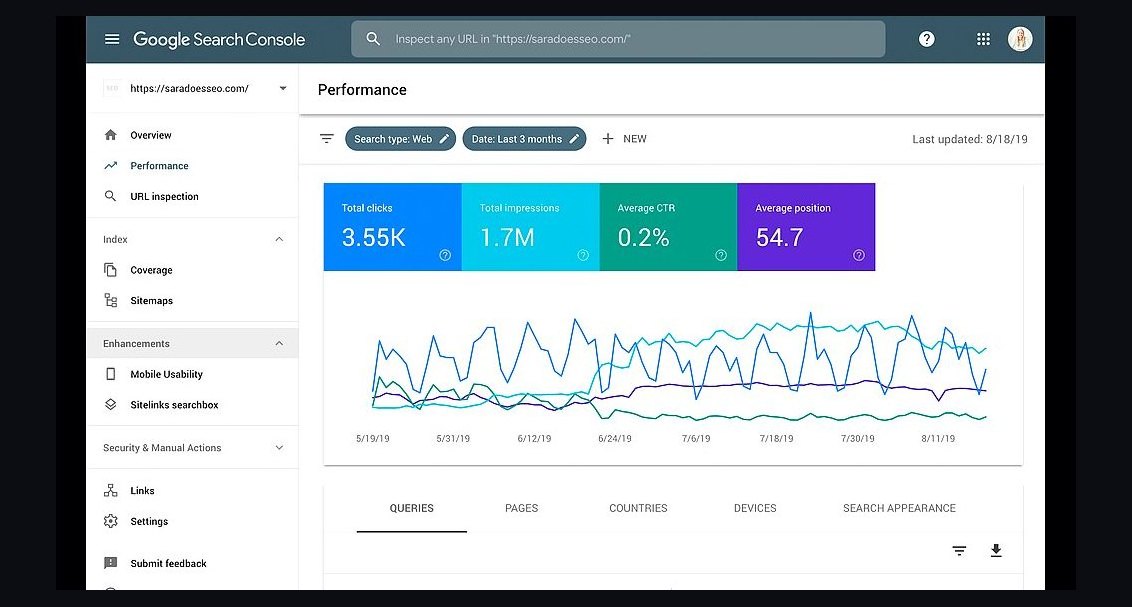Viewport: 1132px width, 607px height.
Task: Download the queries table data
Action: point(996,551)
